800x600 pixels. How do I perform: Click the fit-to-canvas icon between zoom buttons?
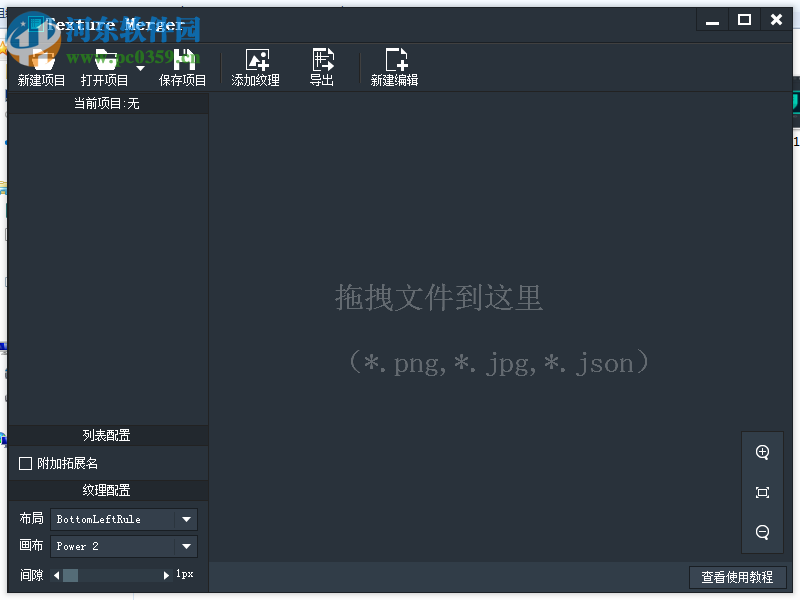[762, 492]
